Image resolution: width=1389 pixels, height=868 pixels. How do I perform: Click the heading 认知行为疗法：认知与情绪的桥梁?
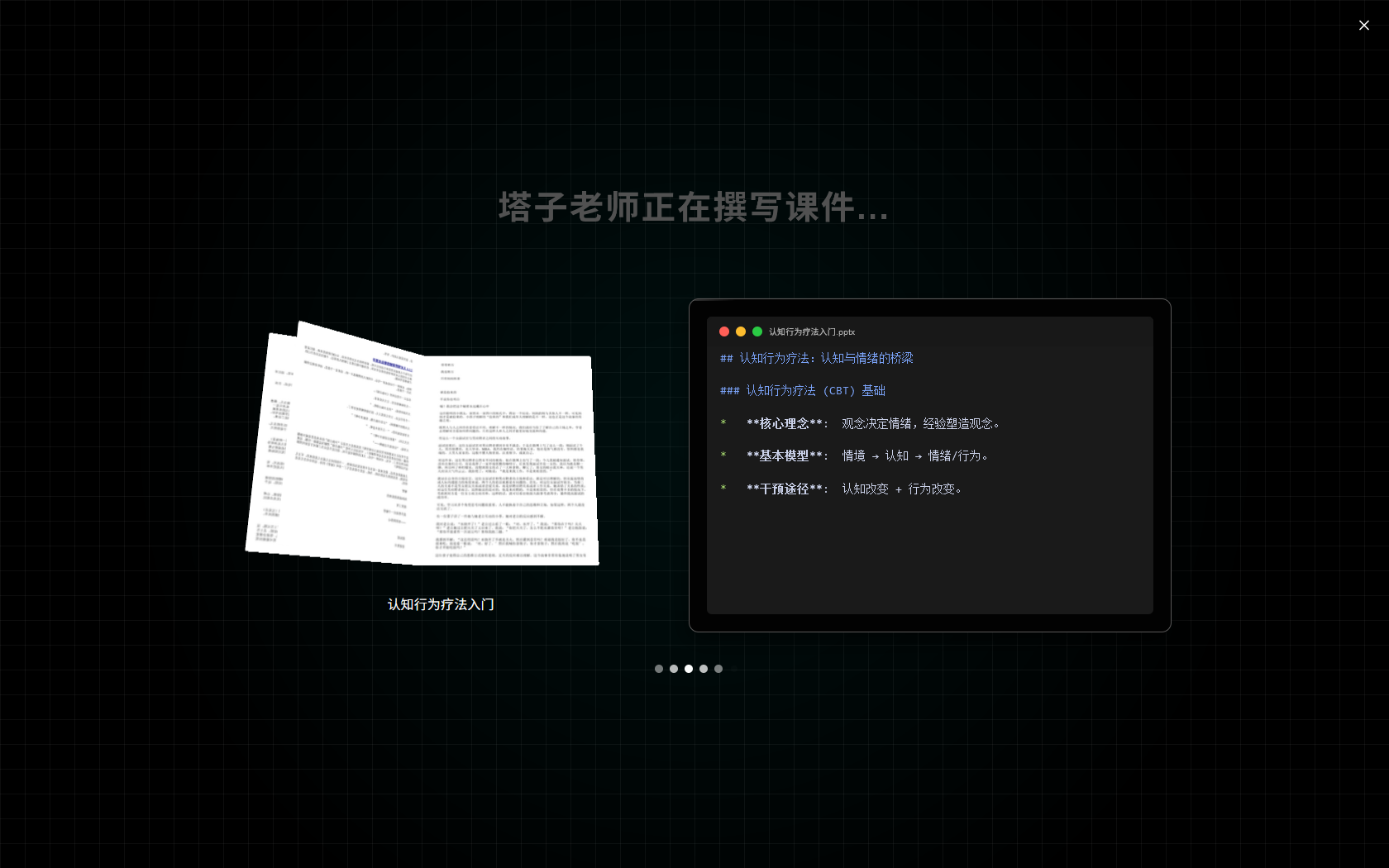coord(817,358)
